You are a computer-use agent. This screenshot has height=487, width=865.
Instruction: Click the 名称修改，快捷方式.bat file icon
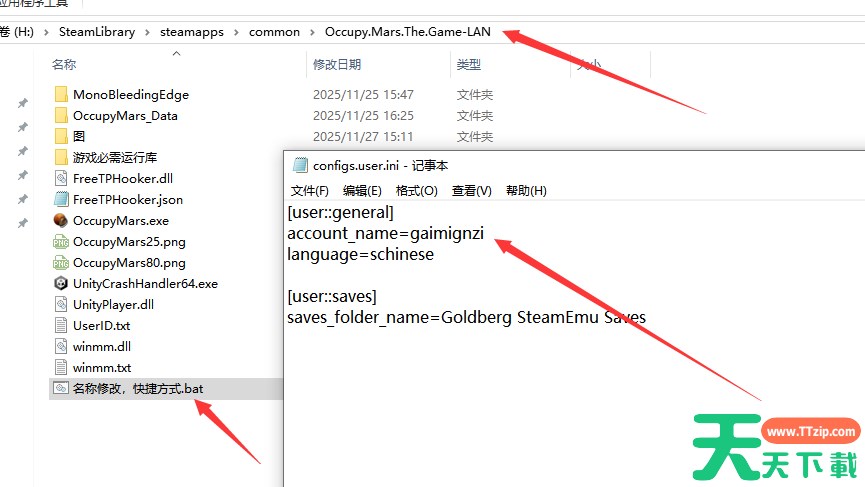[60, 388]
